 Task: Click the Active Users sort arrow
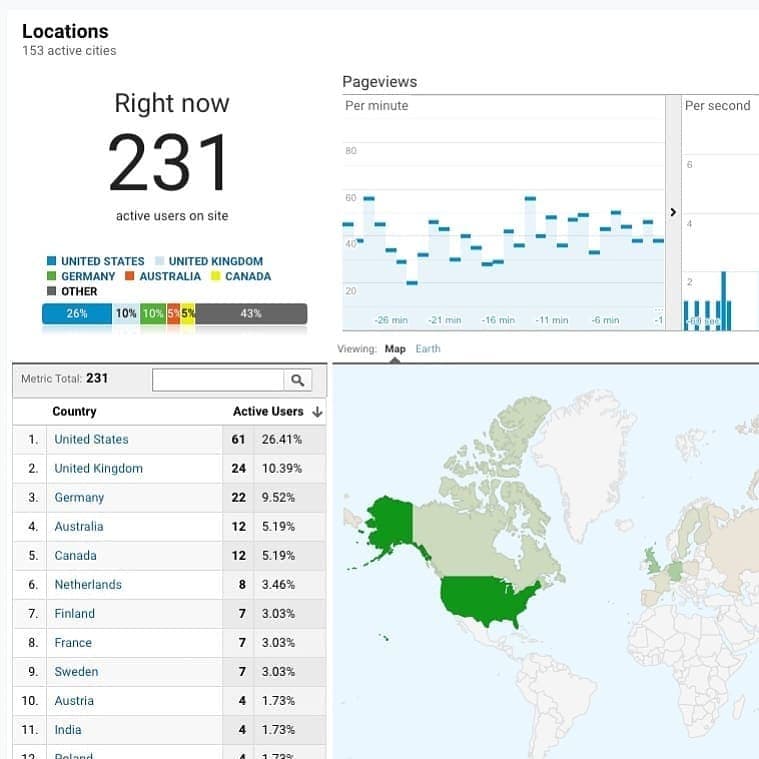point(317,412)
